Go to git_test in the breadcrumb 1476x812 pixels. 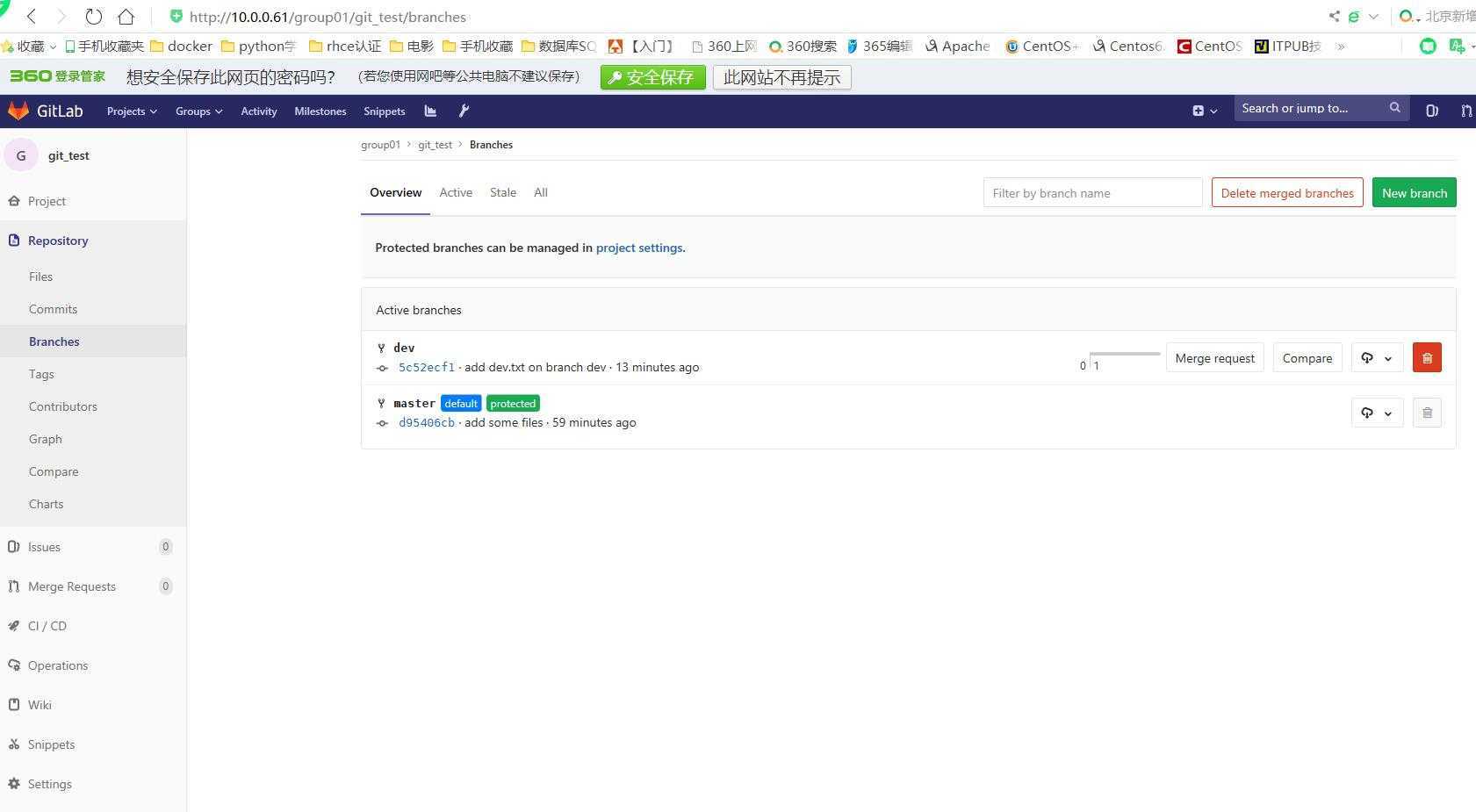[x=435, y=145]
